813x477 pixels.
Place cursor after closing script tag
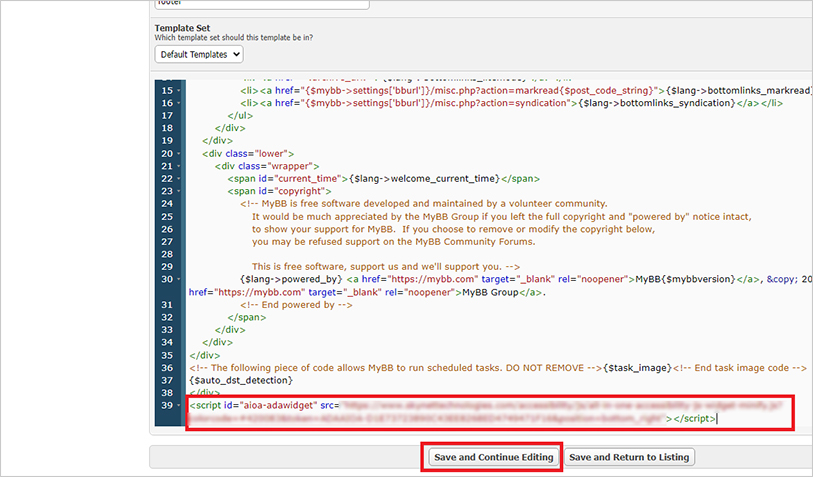pos(717,418)
